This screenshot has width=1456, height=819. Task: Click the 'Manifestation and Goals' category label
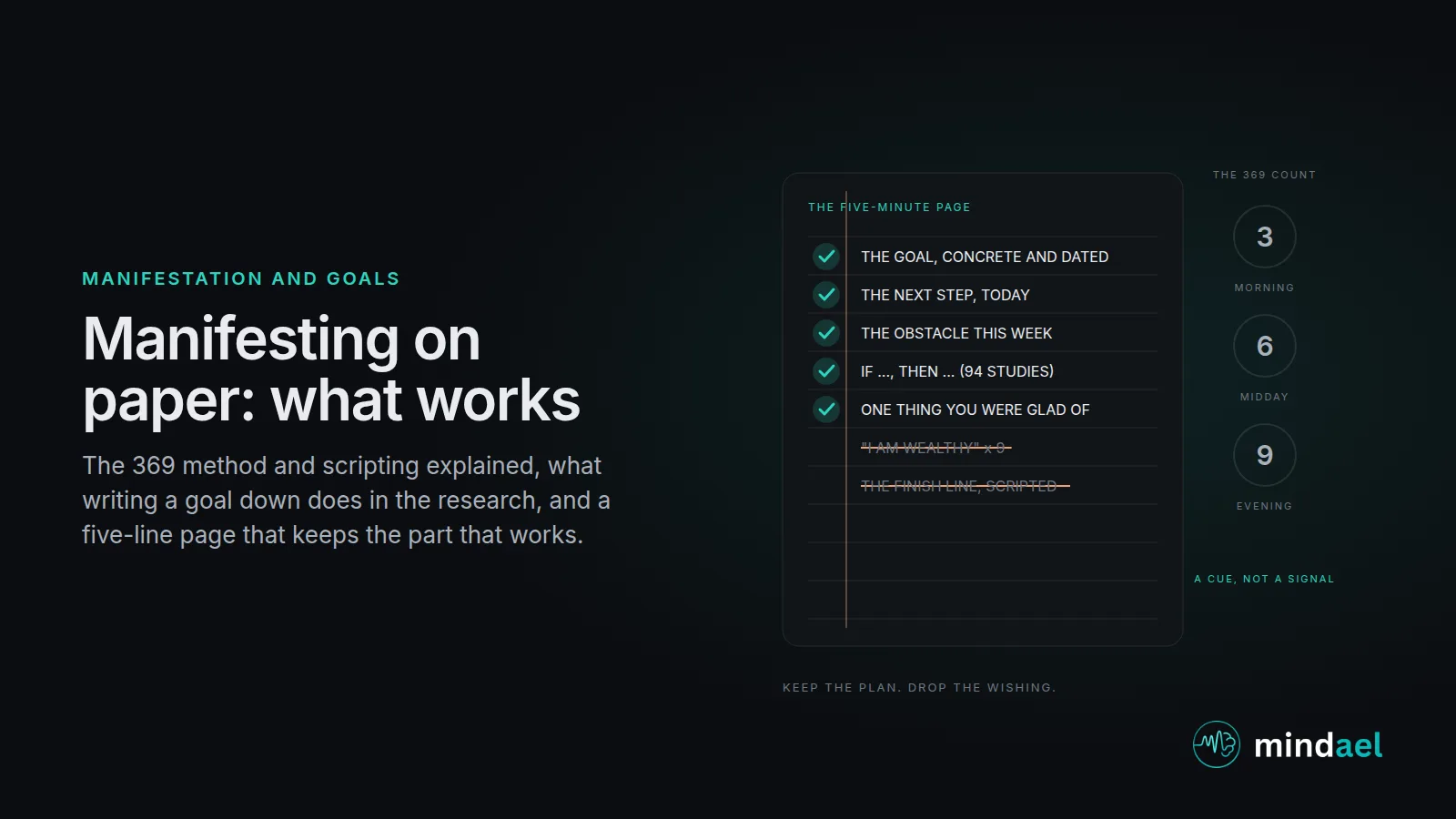[x=241, y=278]
